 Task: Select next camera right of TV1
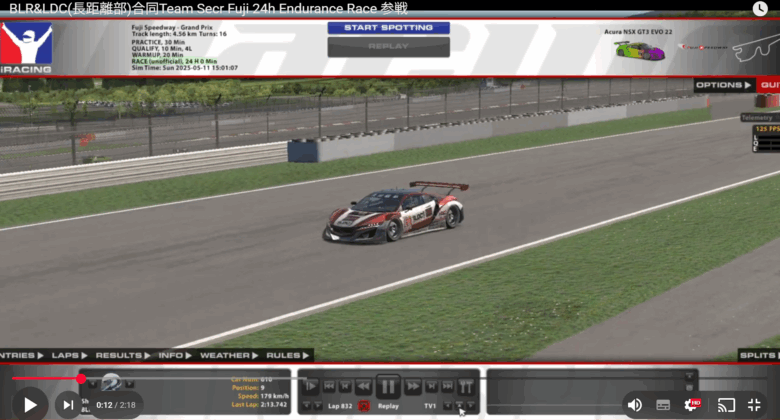point(471,406)
